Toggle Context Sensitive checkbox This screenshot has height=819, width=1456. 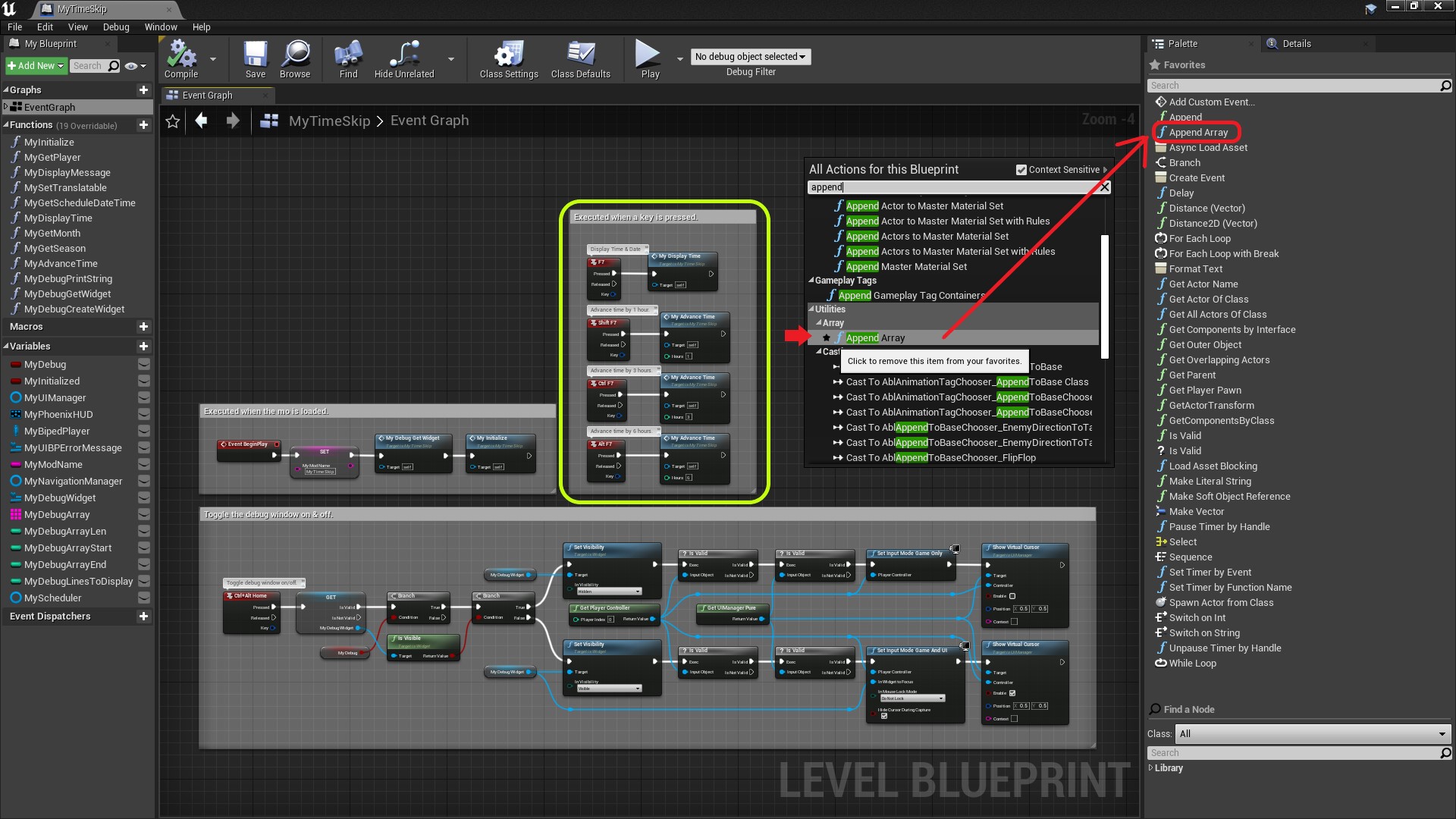[1021, 170]
